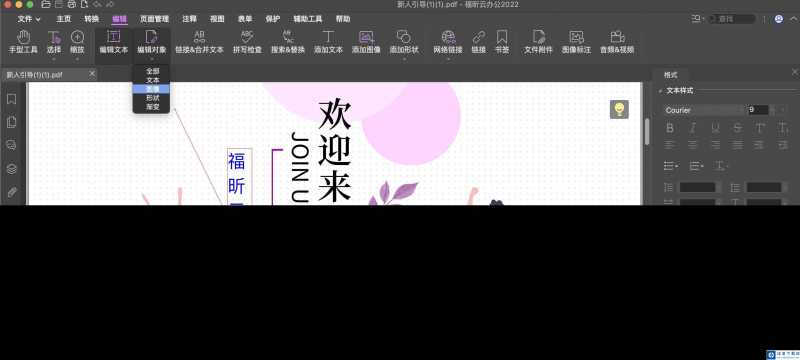The height and width of the screenshot is (360, 800).
Task: Toggle subscript in text style panel
Action: tap(783, 128)
